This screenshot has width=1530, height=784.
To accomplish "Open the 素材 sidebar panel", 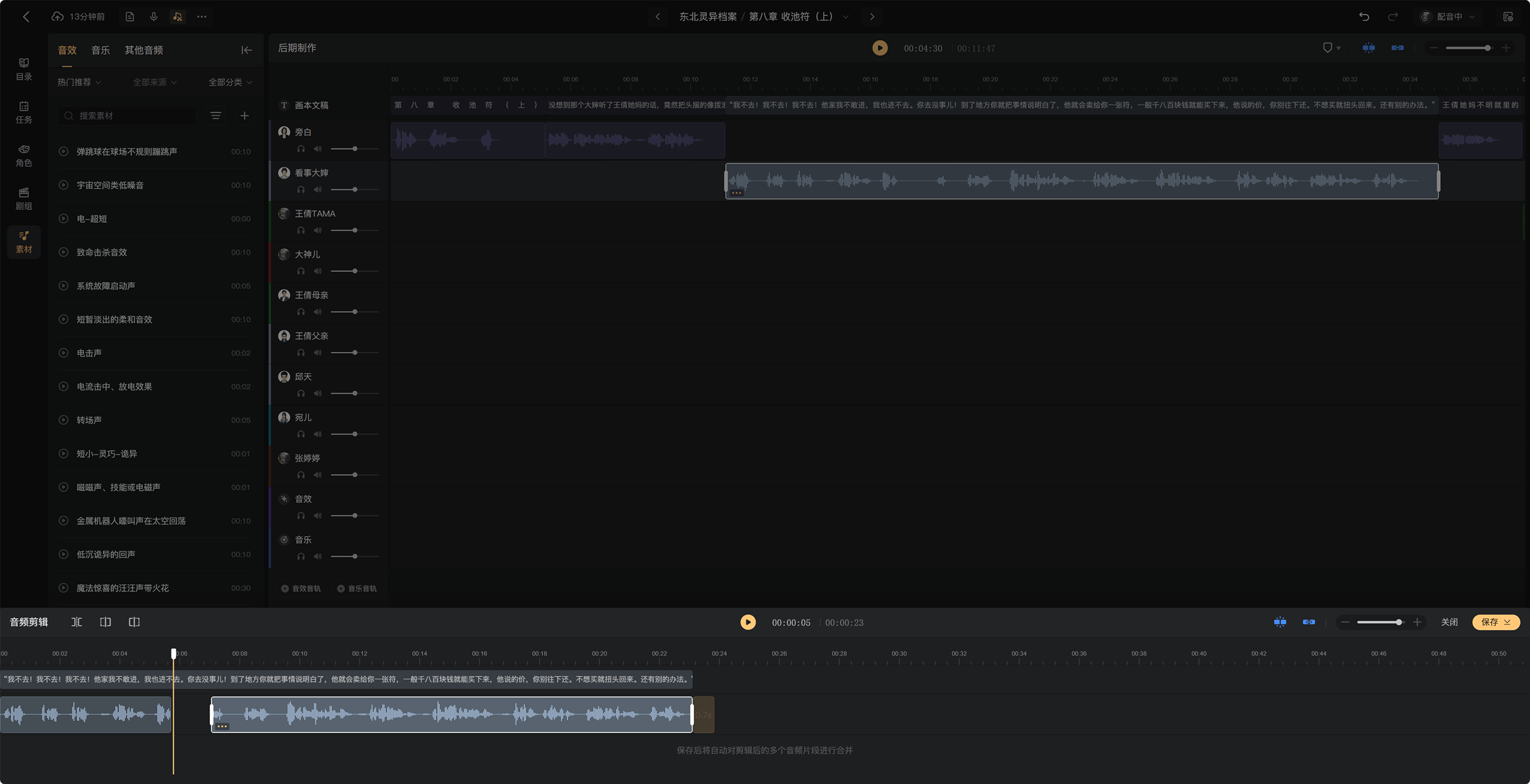I will 24,242.
